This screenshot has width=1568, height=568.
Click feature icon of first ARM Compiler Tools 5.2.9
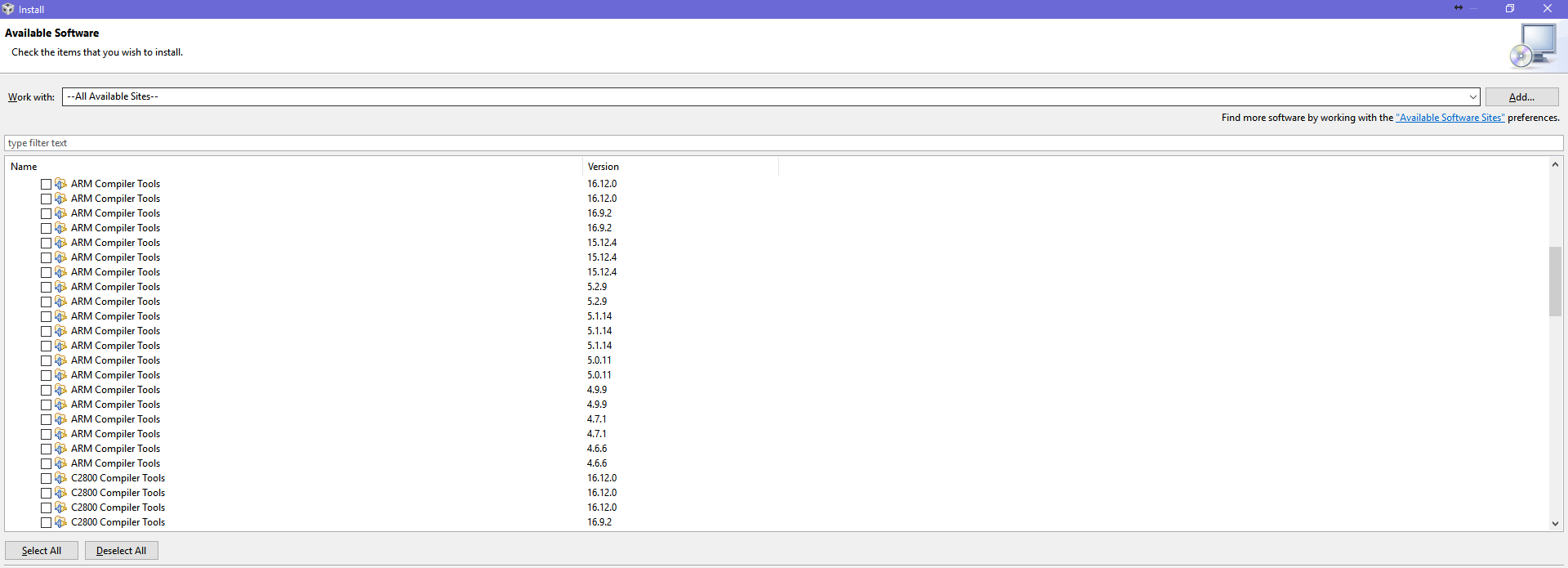(x=60, y=287)
